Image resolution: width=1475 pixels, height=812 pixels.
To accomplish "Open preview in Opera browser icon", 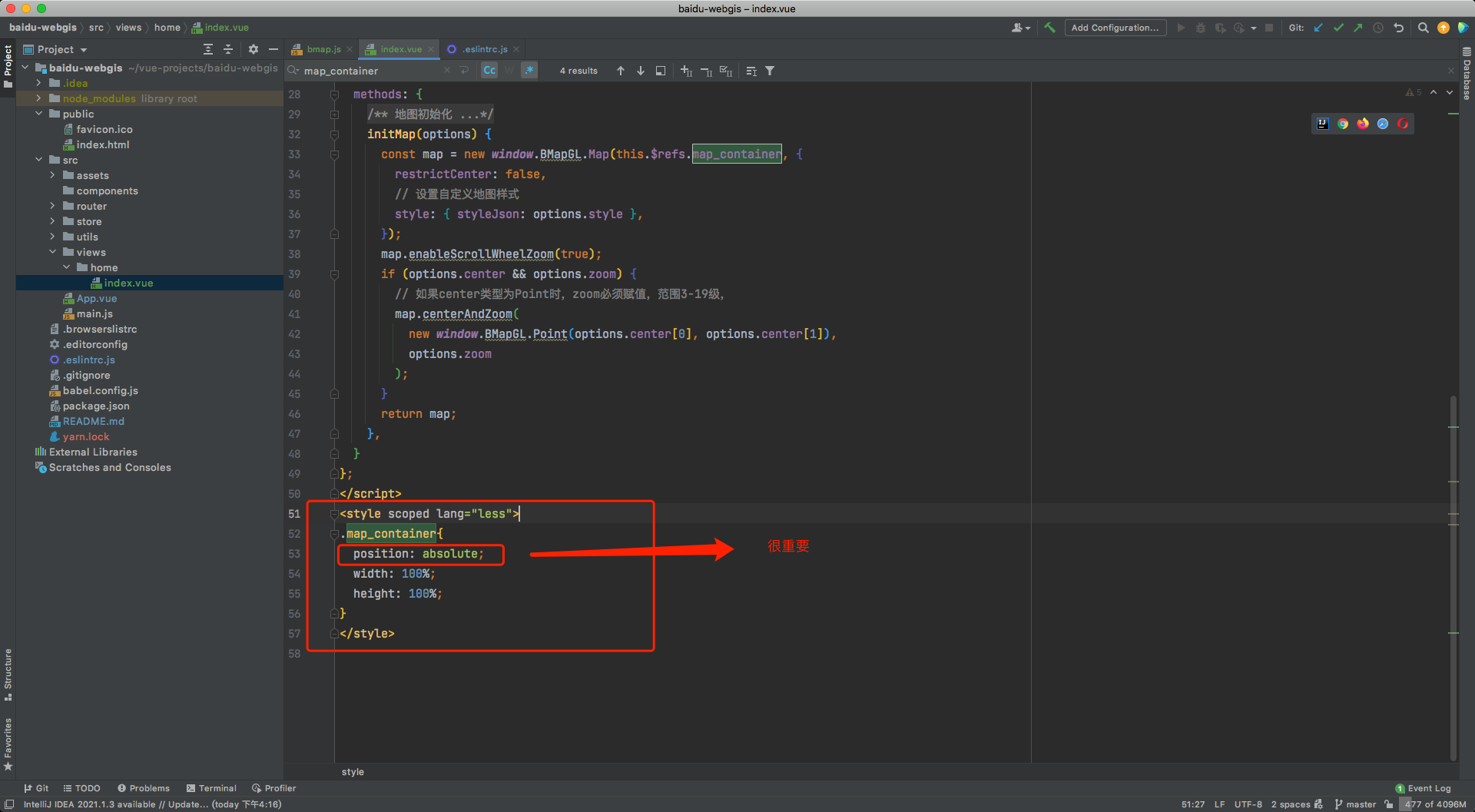I will point(1403,124).
